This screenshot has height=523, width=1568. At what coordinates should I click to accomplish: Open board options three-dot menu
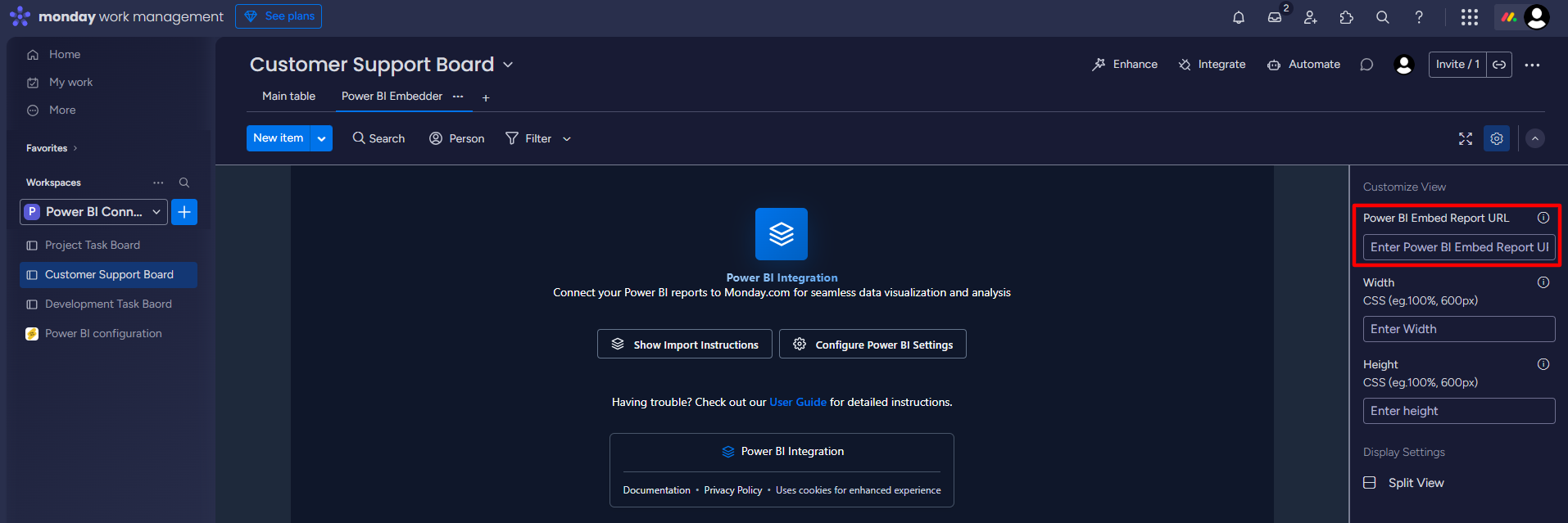(x=1532, y=65)
